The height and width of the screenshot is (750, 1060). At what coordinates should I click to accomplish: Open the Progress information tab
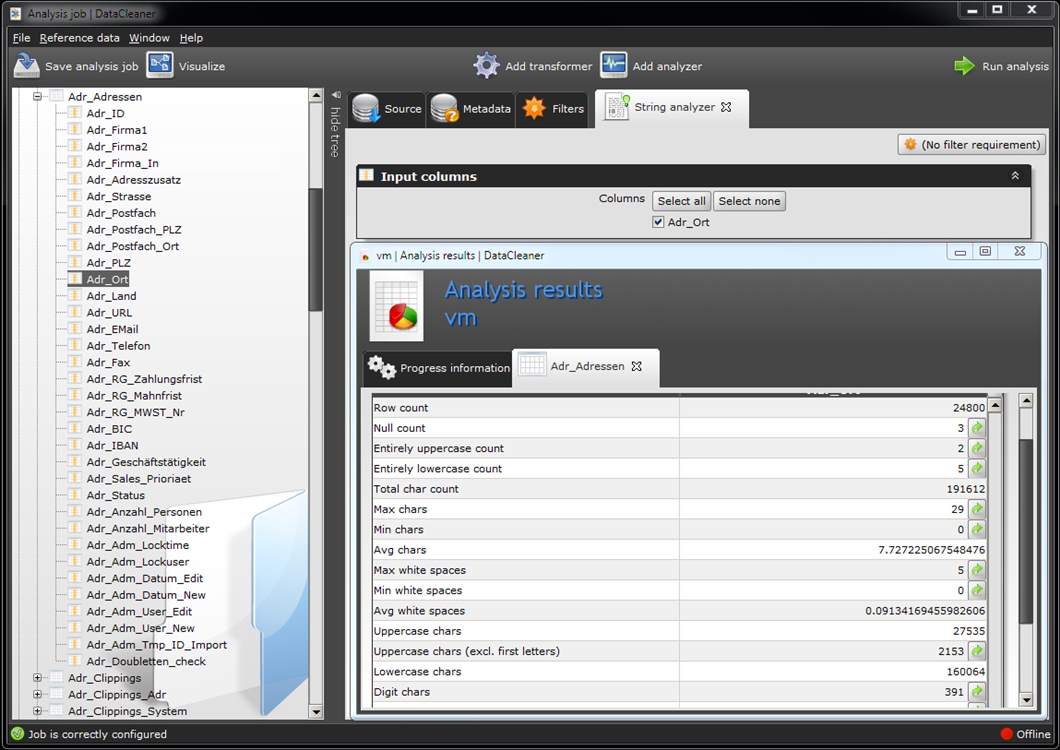[x=439, y=368]
